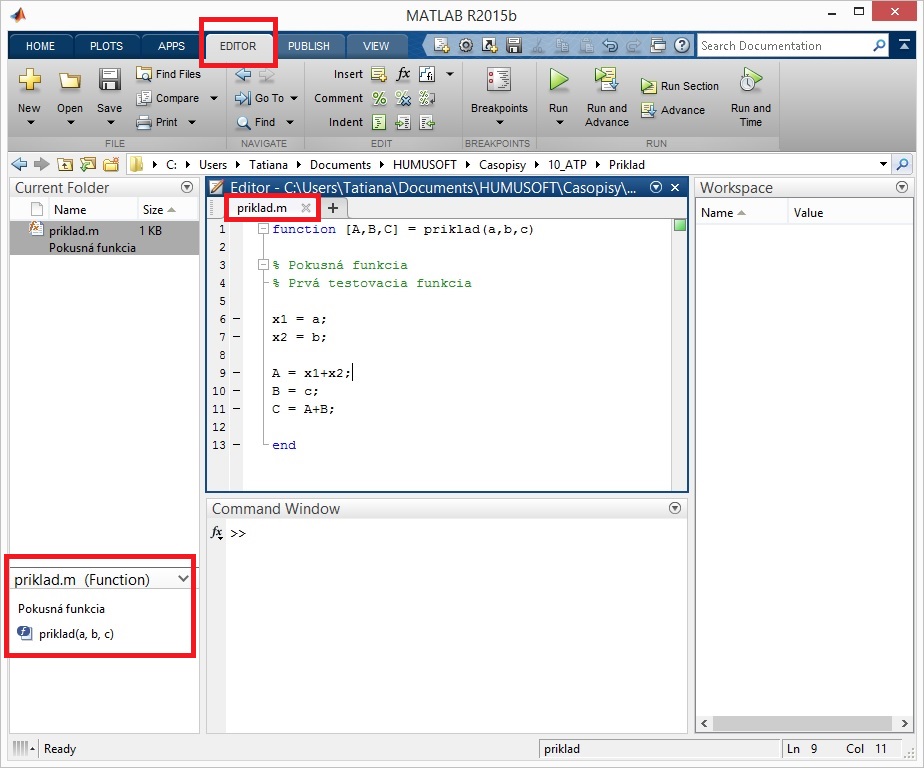Decrease indent with left indent icon
Screen dimensions: 924x768
click(427, 122)
